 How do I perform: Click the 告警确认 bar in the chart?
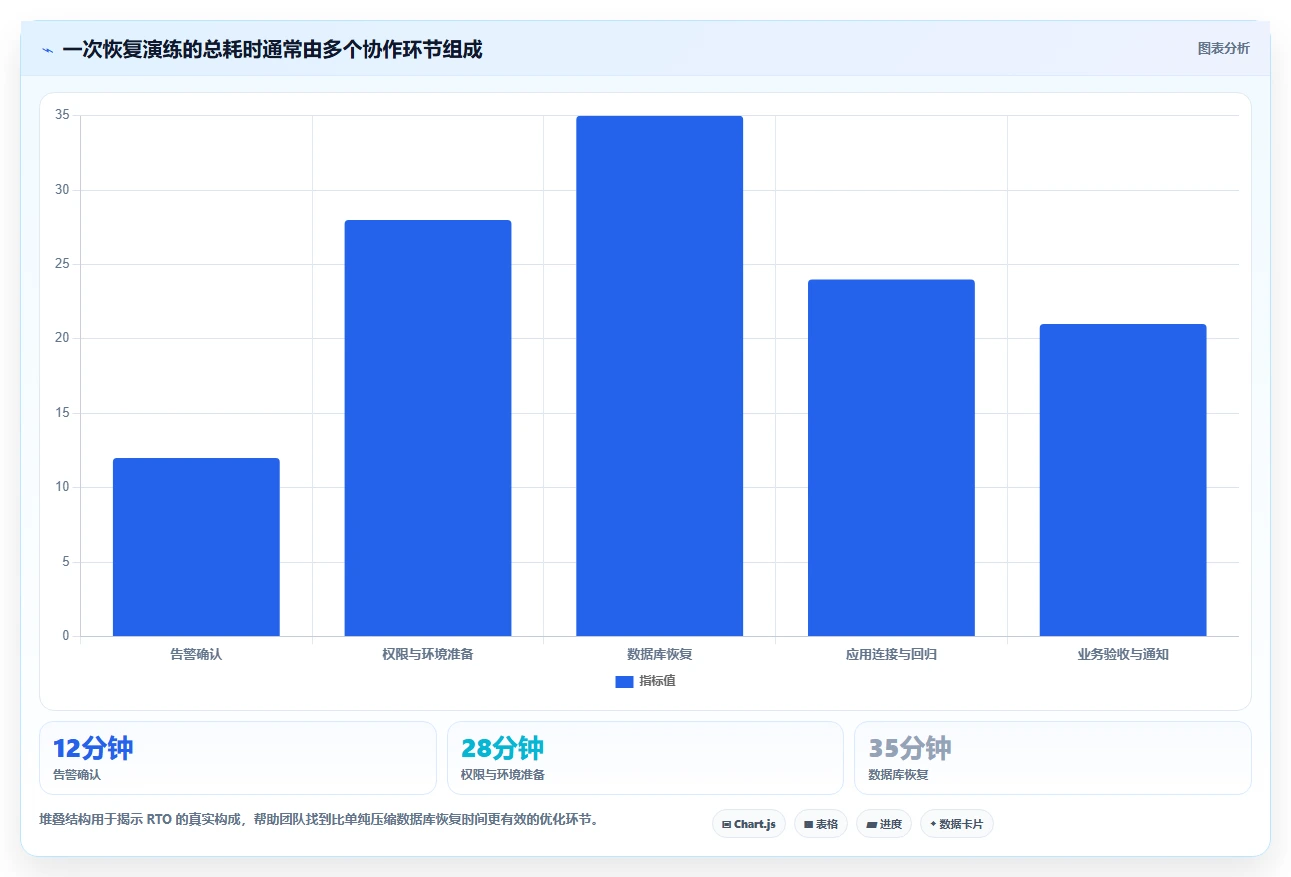point(196,547)
